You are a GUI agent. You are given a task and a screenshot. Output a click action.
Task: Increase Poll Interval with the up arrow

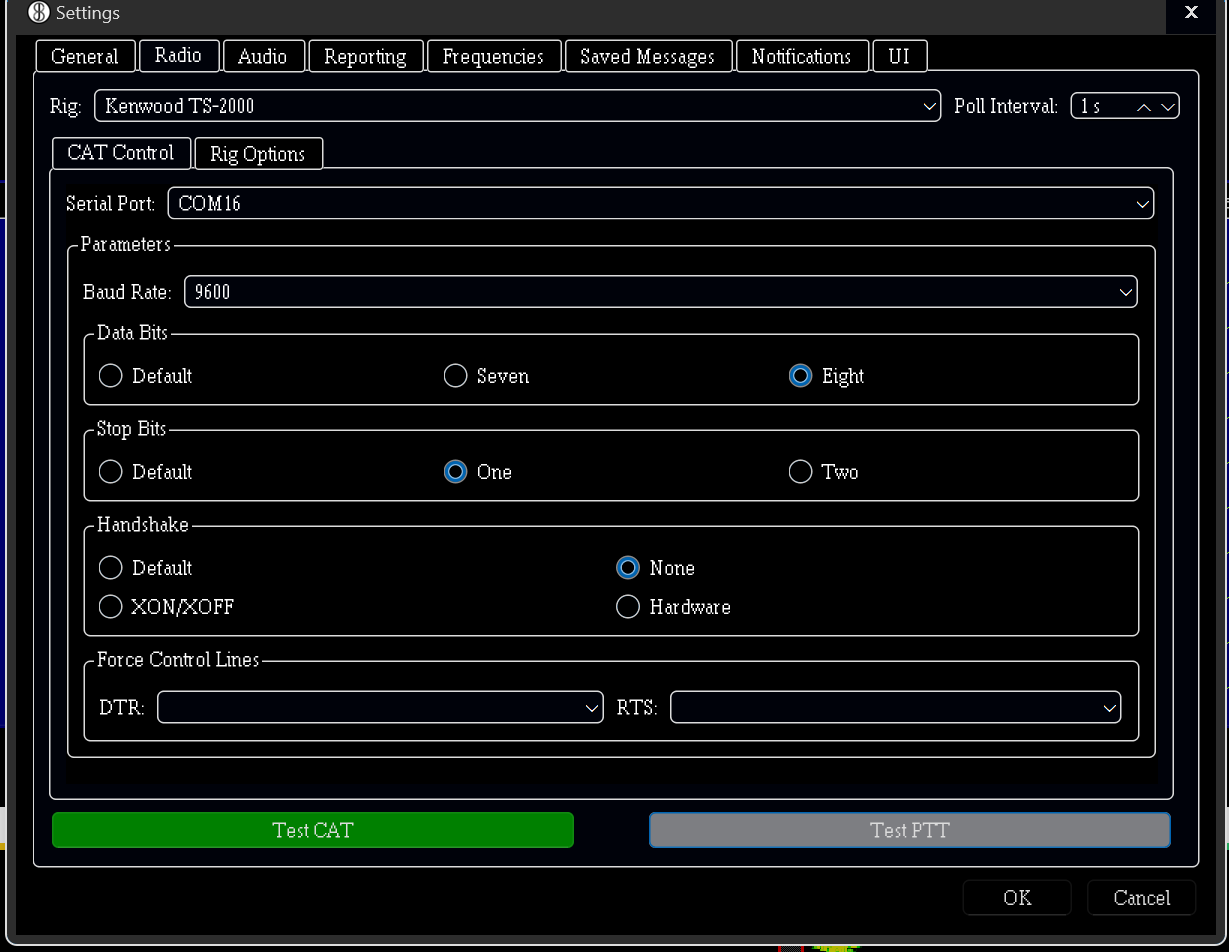coord(1144,107)
